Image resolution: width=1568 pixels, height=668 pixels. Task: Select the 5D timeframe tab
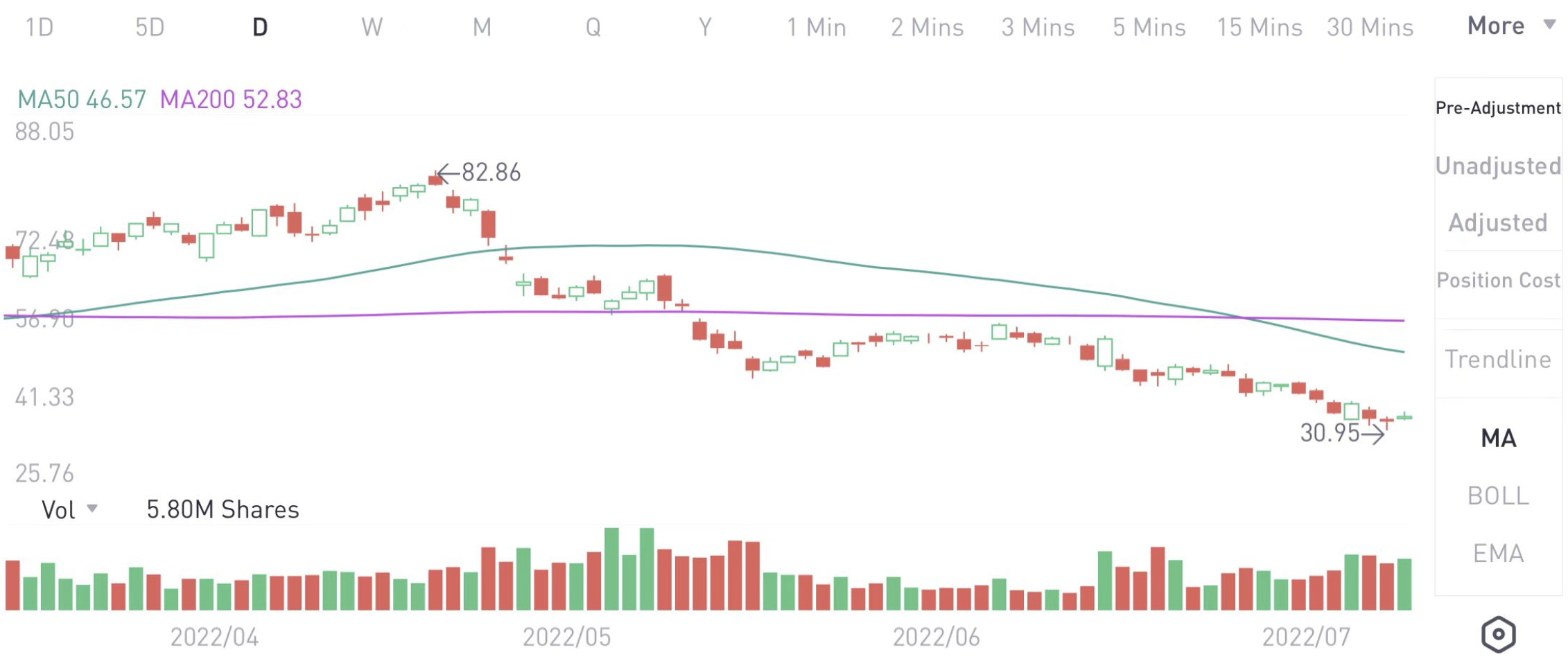tap(150, 28)
